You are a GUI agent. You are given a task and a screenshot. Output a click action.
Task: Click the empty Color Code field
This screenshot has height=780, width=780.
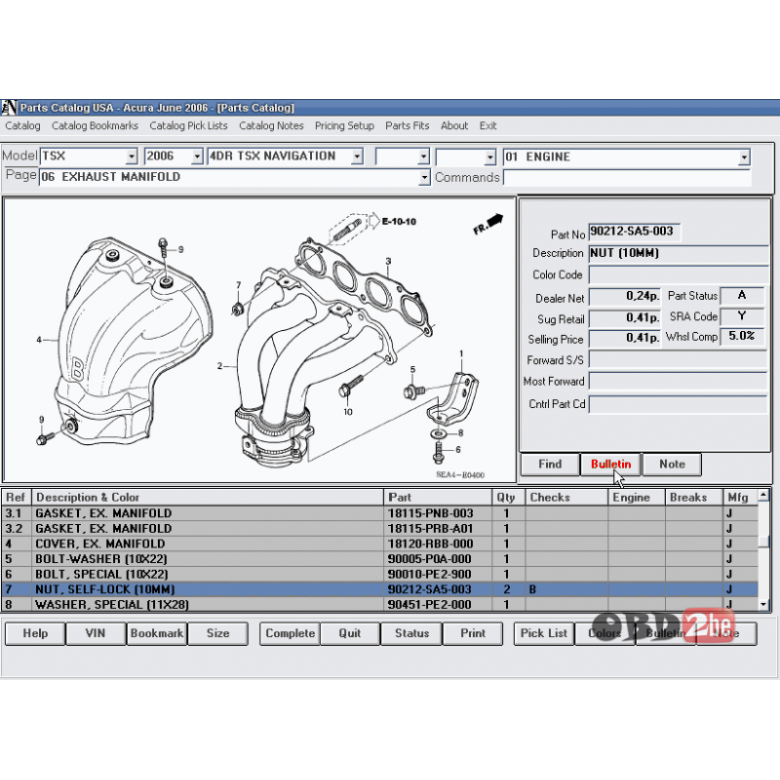[679, 275]
